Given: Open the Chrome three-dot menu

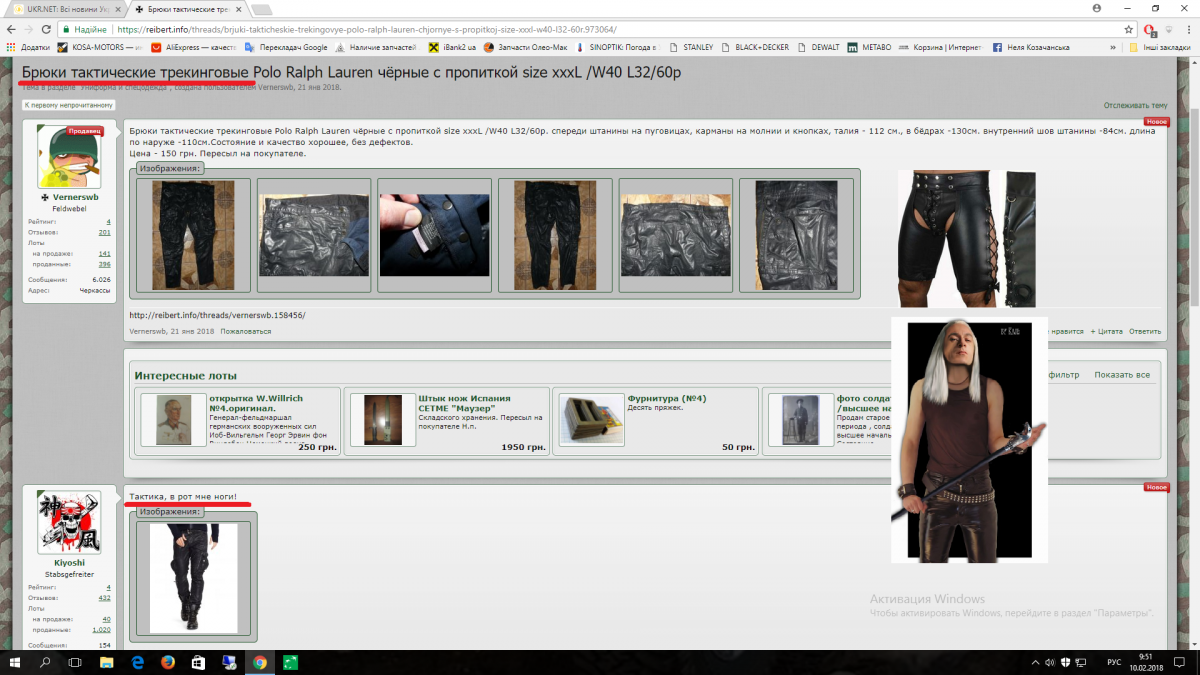Looking at the screenshot, I should pyautogui.click(x=1187, y=30).
